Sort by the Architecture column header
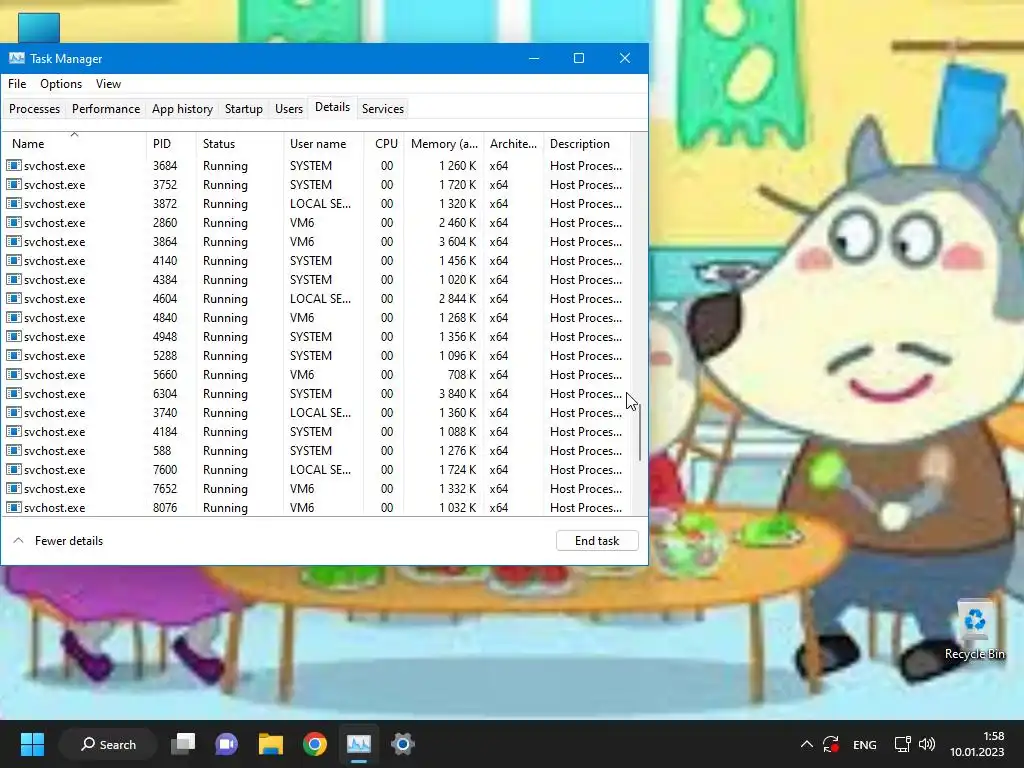 [513, 144]
